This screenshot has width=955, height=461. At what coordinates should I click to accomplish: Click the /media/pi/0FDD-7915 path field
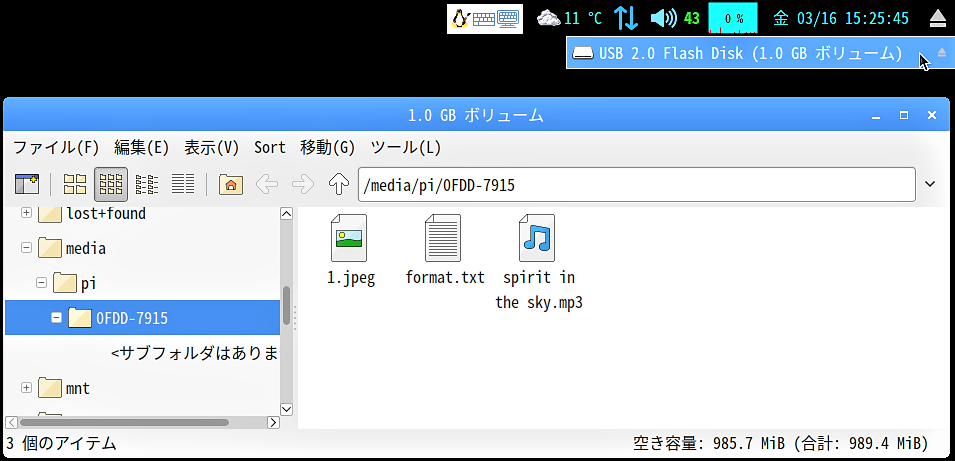click(x=636, y=185)
